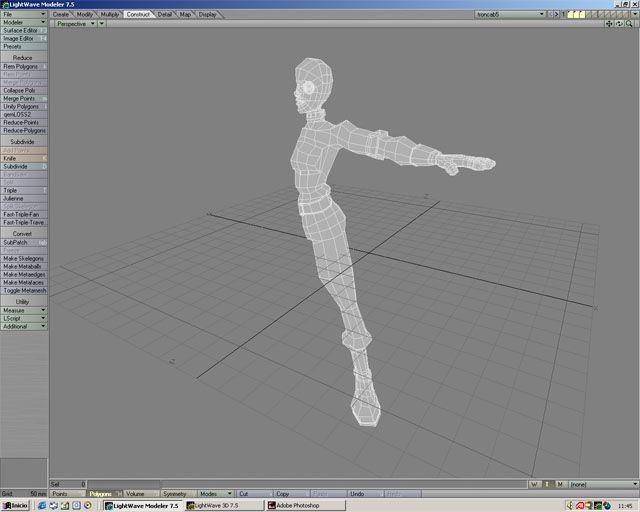Select the M morph map button

click(x=560, y=484)
